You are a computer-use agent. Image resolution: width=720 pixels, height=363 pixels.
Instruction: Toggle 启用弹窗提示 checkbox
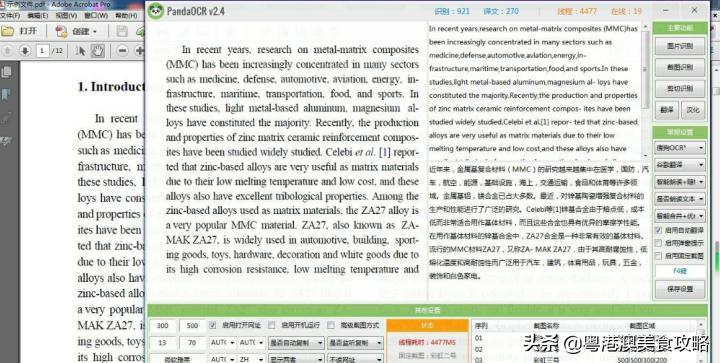(x=658, y=243)
